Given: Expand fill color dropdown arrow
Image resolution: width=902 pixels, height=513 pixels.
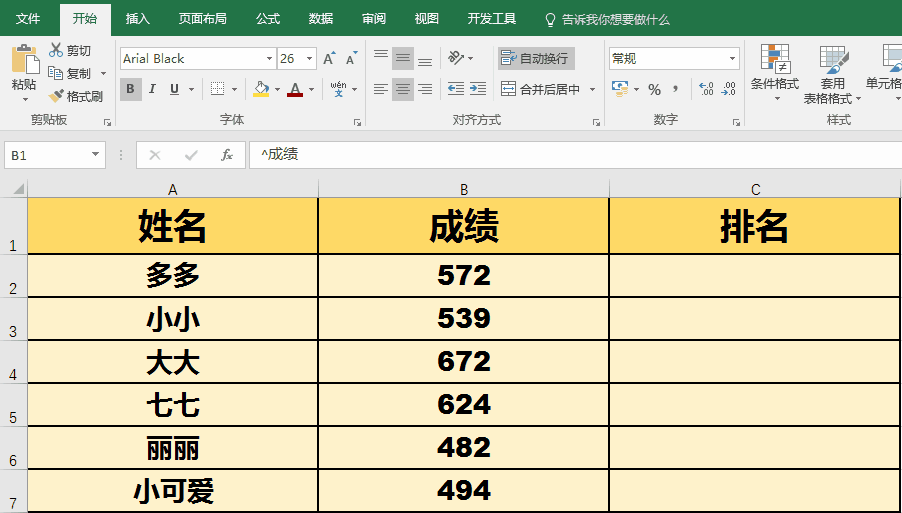Looking at the screenshot, I should [277, 90].
